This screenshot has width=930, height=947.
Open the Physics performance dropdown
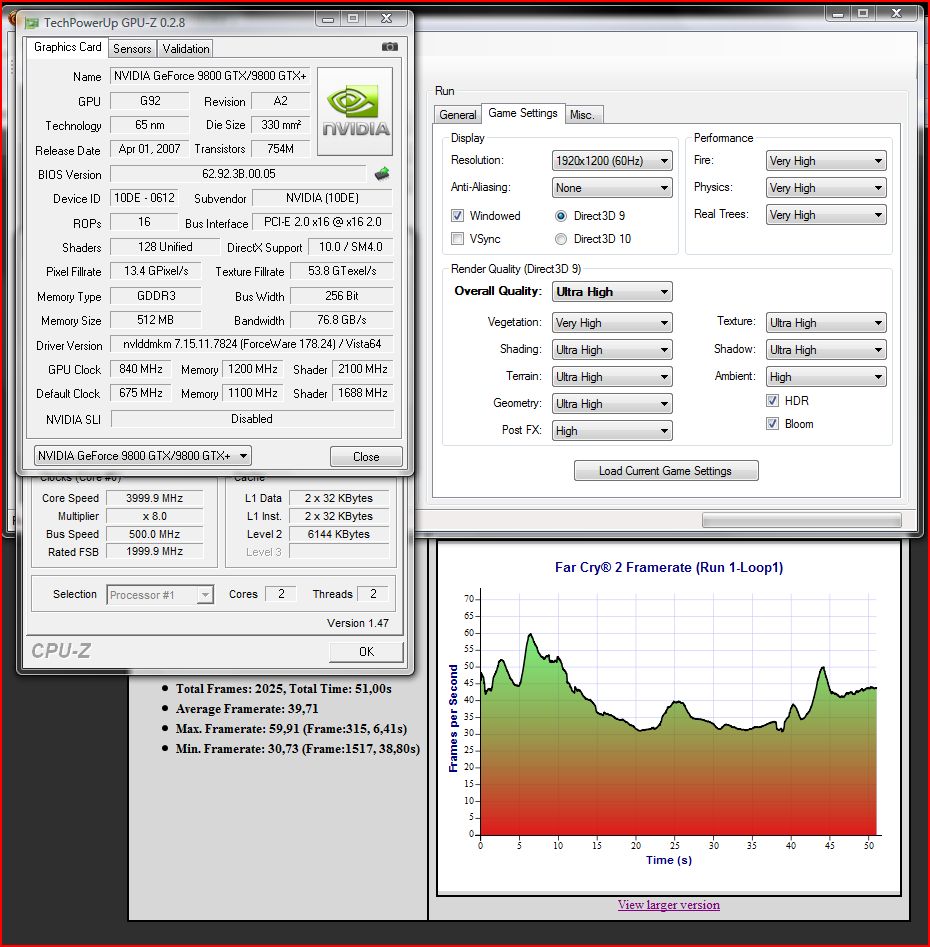click(x=826, y=188)
